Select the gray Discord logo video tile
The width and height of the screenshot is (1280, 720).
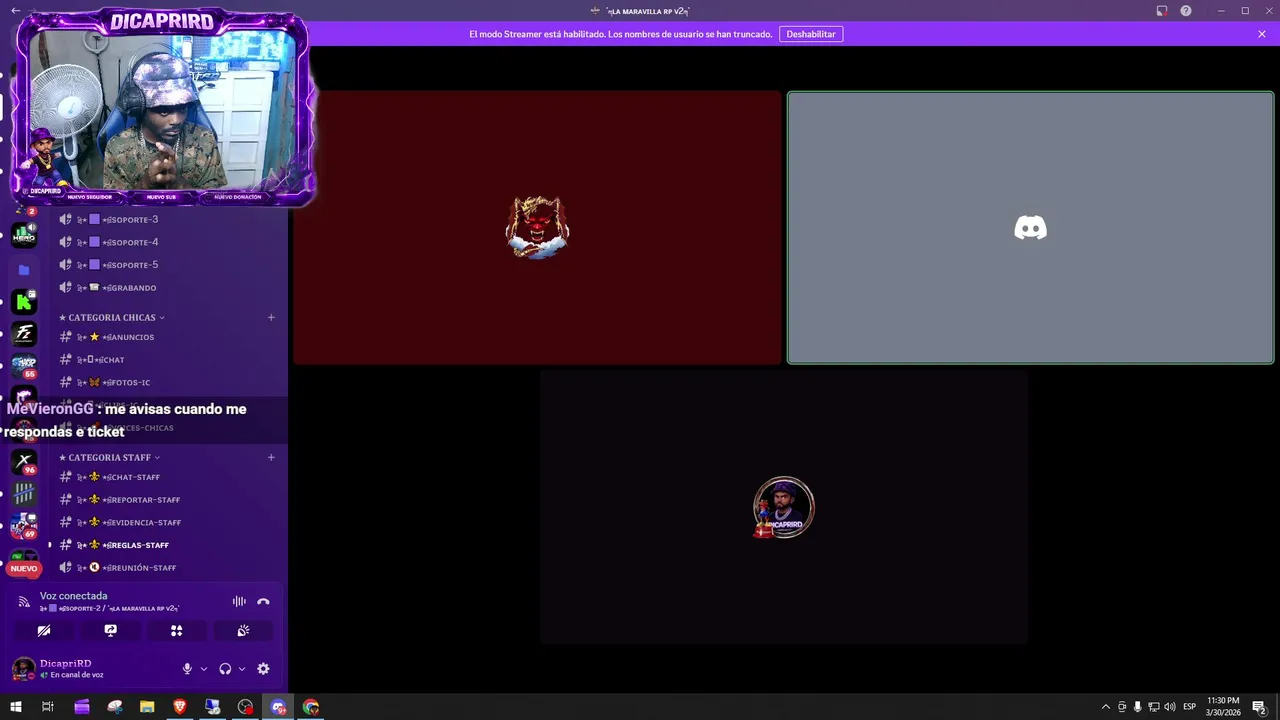1030,228
